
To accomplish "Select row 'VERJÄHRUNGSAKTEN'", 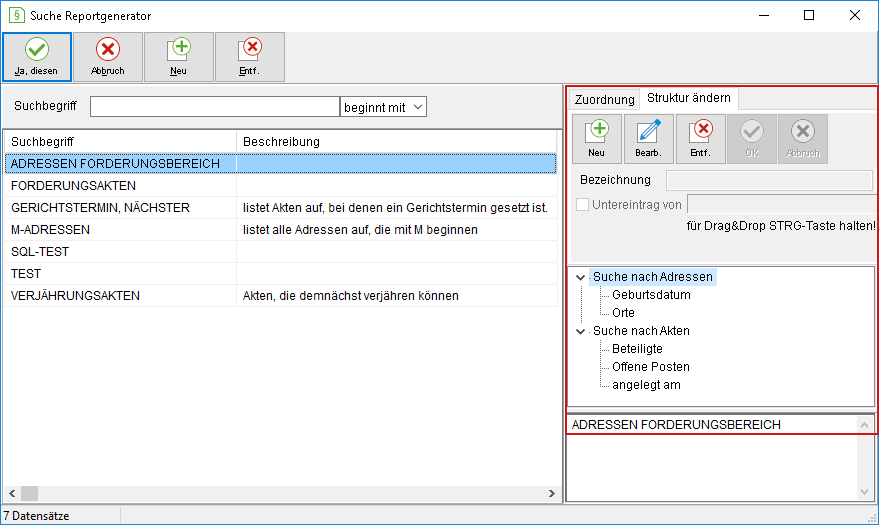I will pyautogui.click(x=281, y=296).
